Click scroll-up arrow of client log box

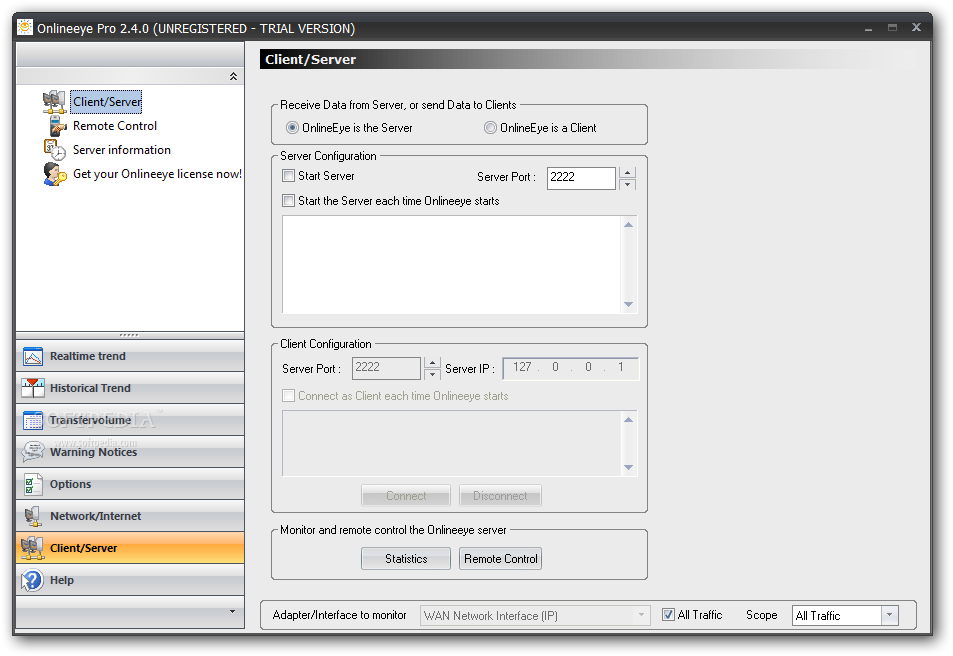[628, 419]
